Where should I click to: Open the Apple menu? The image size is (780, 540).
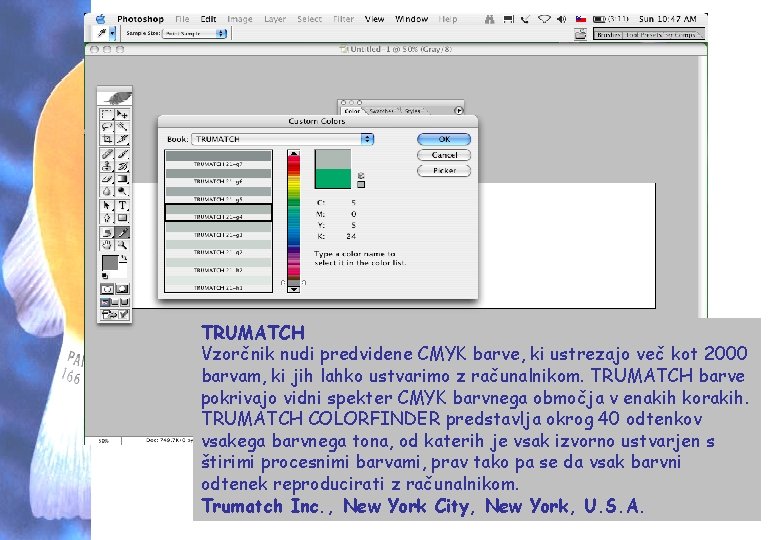coord(100,19)
